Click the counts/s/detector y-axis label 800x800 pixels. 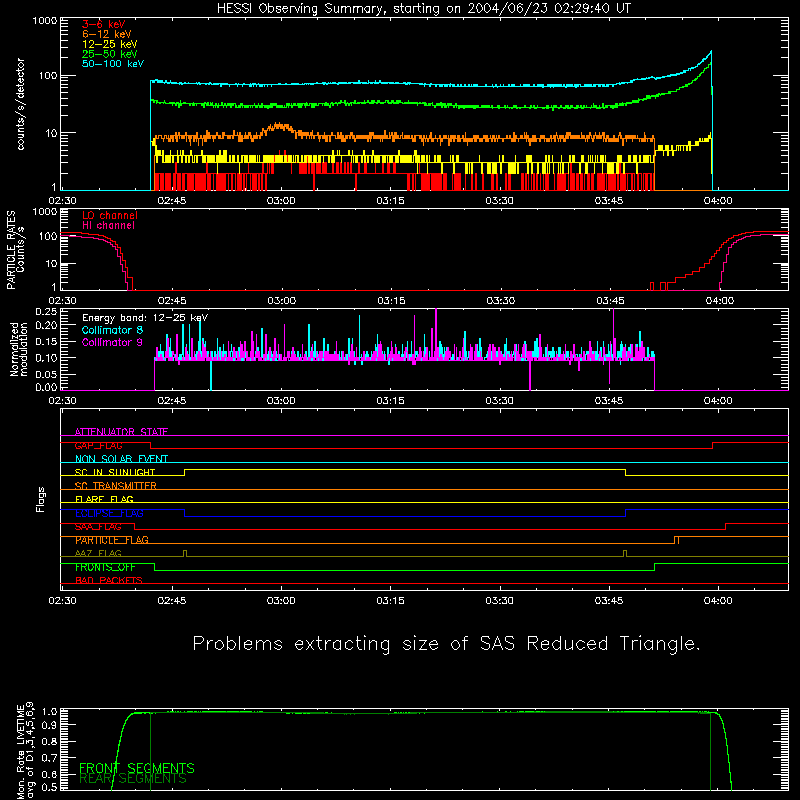[x=20, y=104]
